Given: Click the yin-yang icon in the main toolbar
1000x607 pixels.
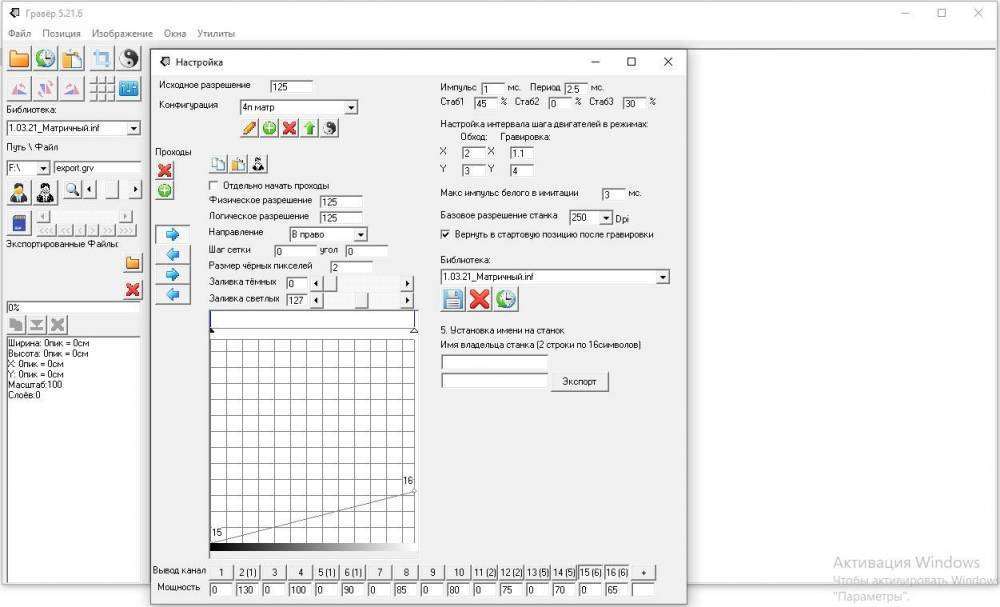Looking at the screenshot, I should [x=129, y=58].
